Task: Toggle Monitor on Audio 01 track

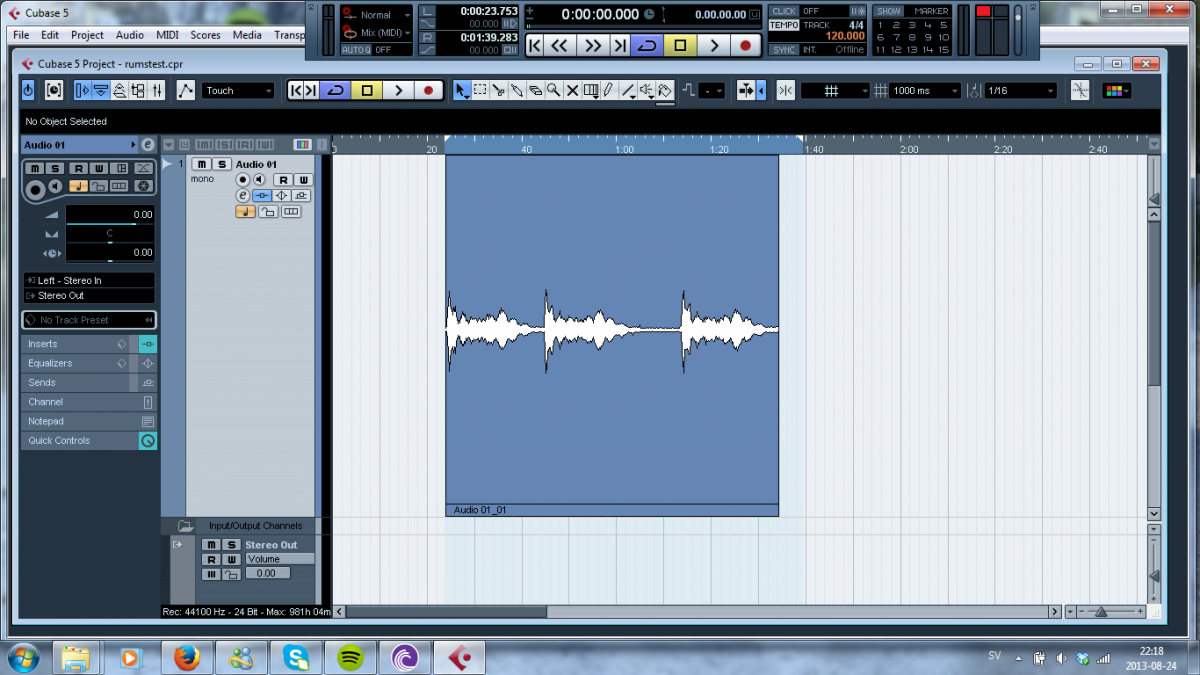Action: click(x=259, y=180)
